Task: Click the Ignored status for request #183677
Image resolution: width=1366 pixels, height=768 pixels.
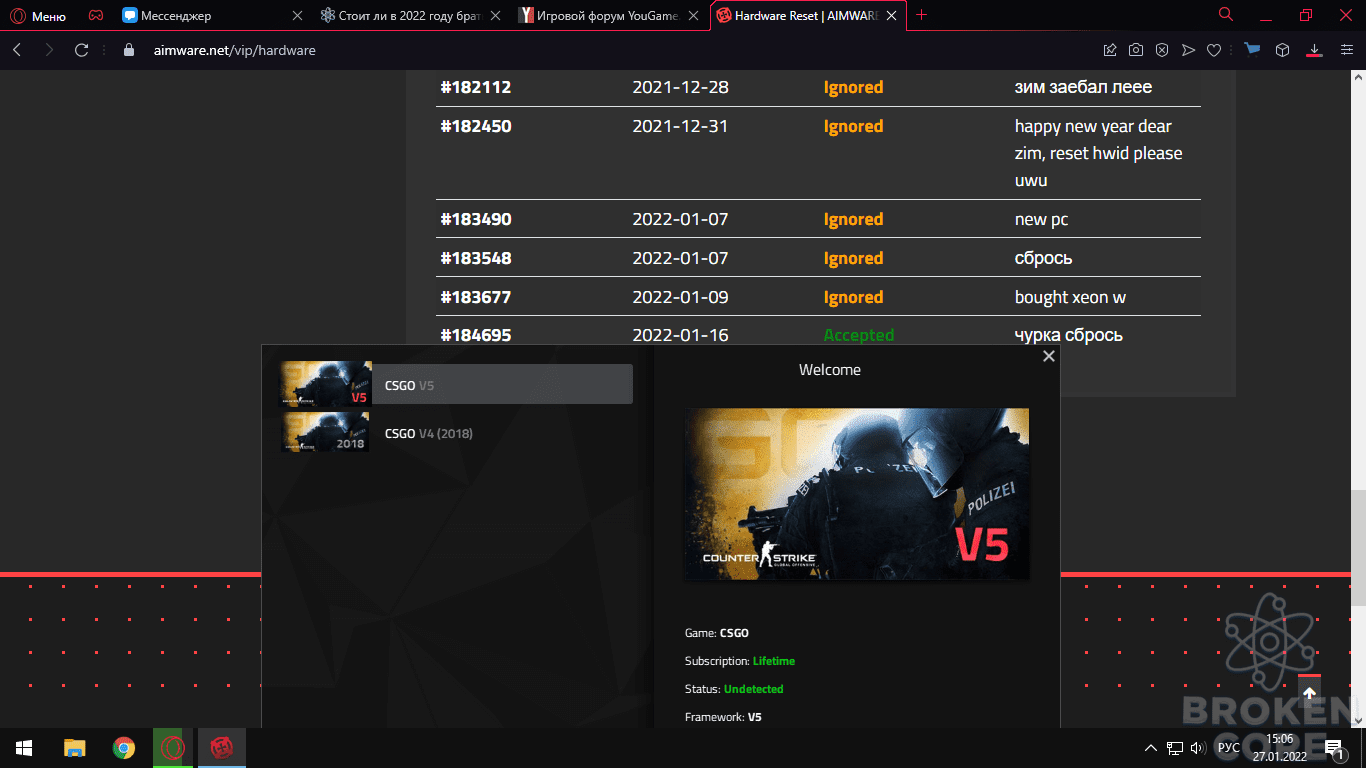Action: [853, 297]
